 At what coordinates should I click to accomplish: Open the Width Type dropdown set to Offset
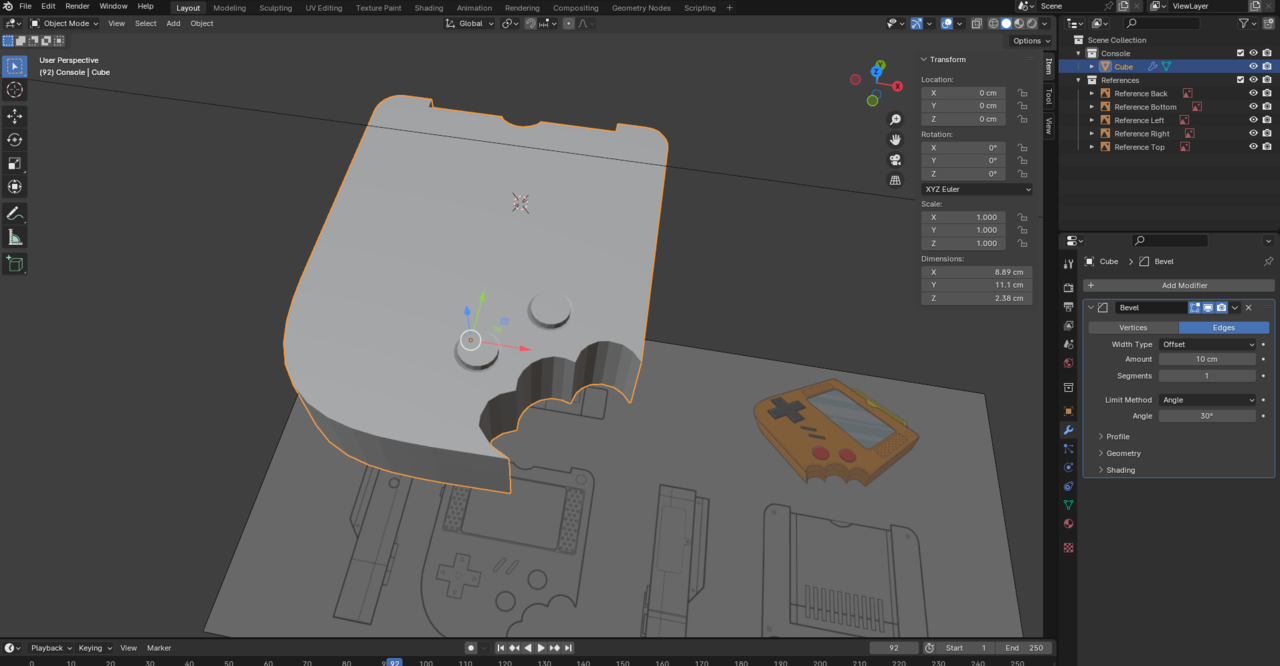pos(1207,344)
